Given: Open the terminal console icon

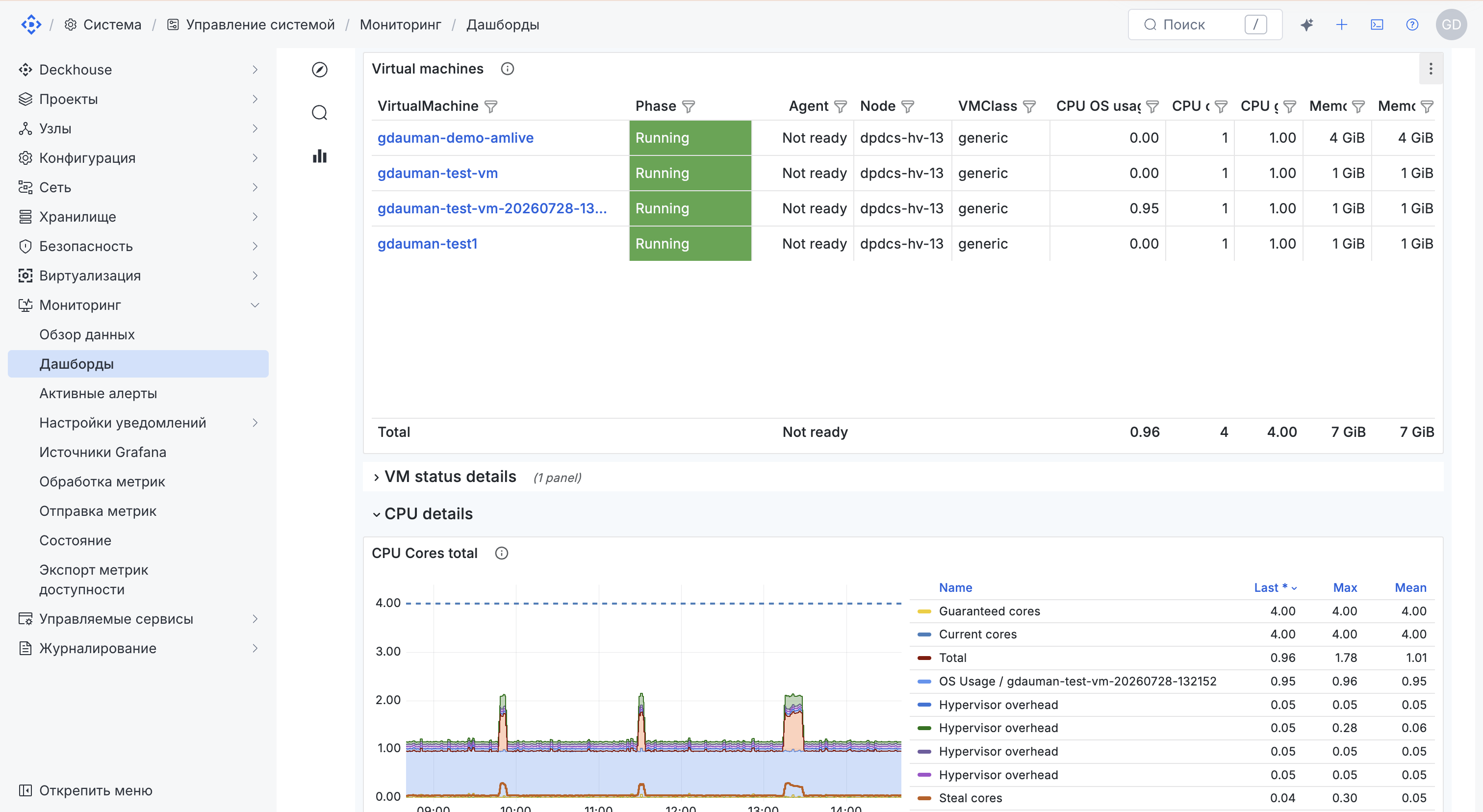Looking at the screenshot, I should click(1377, 25).
